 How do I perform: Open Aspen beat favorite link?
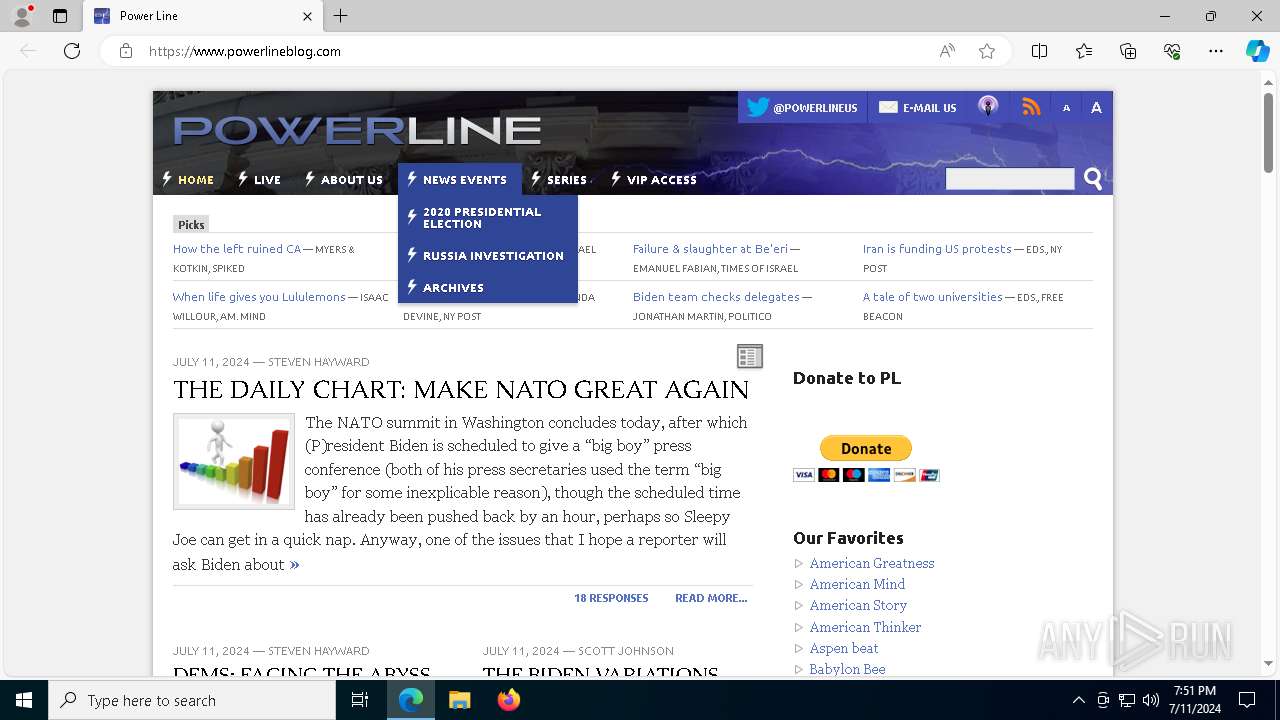click(844, 648)
